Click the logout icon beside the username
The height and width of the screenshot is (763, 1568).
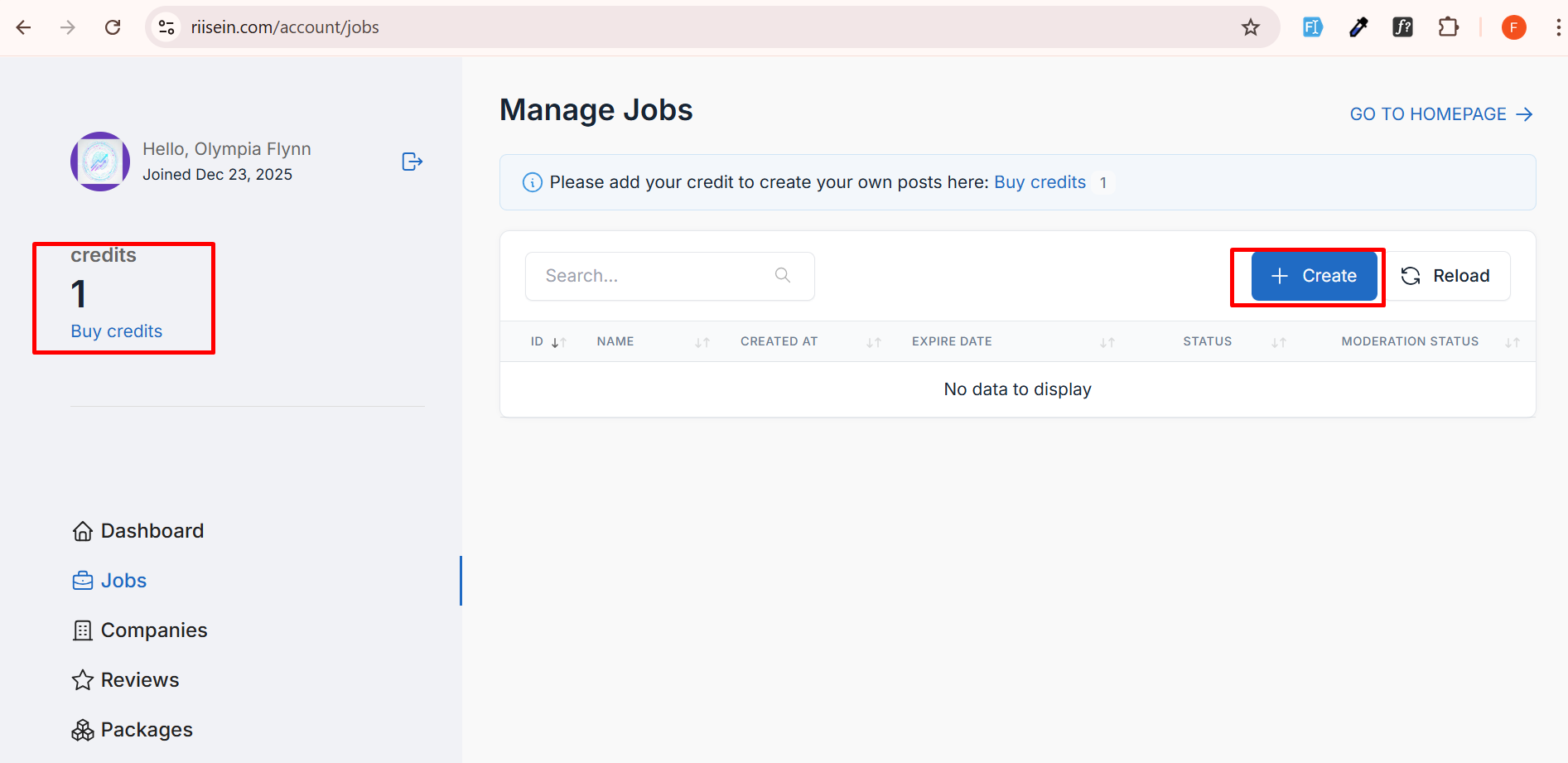click(x=412, y=162)
